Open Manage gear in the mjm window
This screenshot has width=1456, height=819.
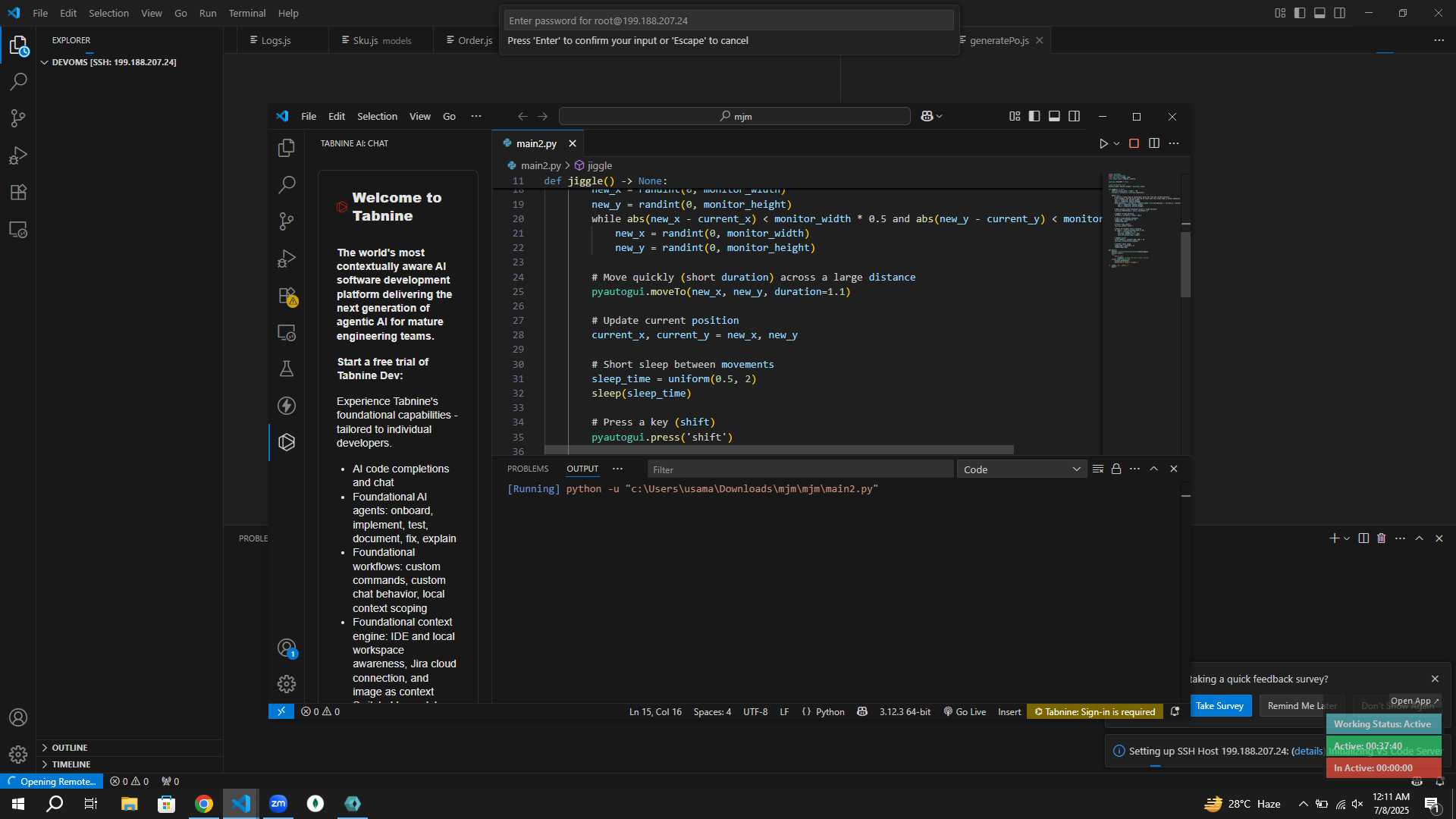tap(287, 684)
